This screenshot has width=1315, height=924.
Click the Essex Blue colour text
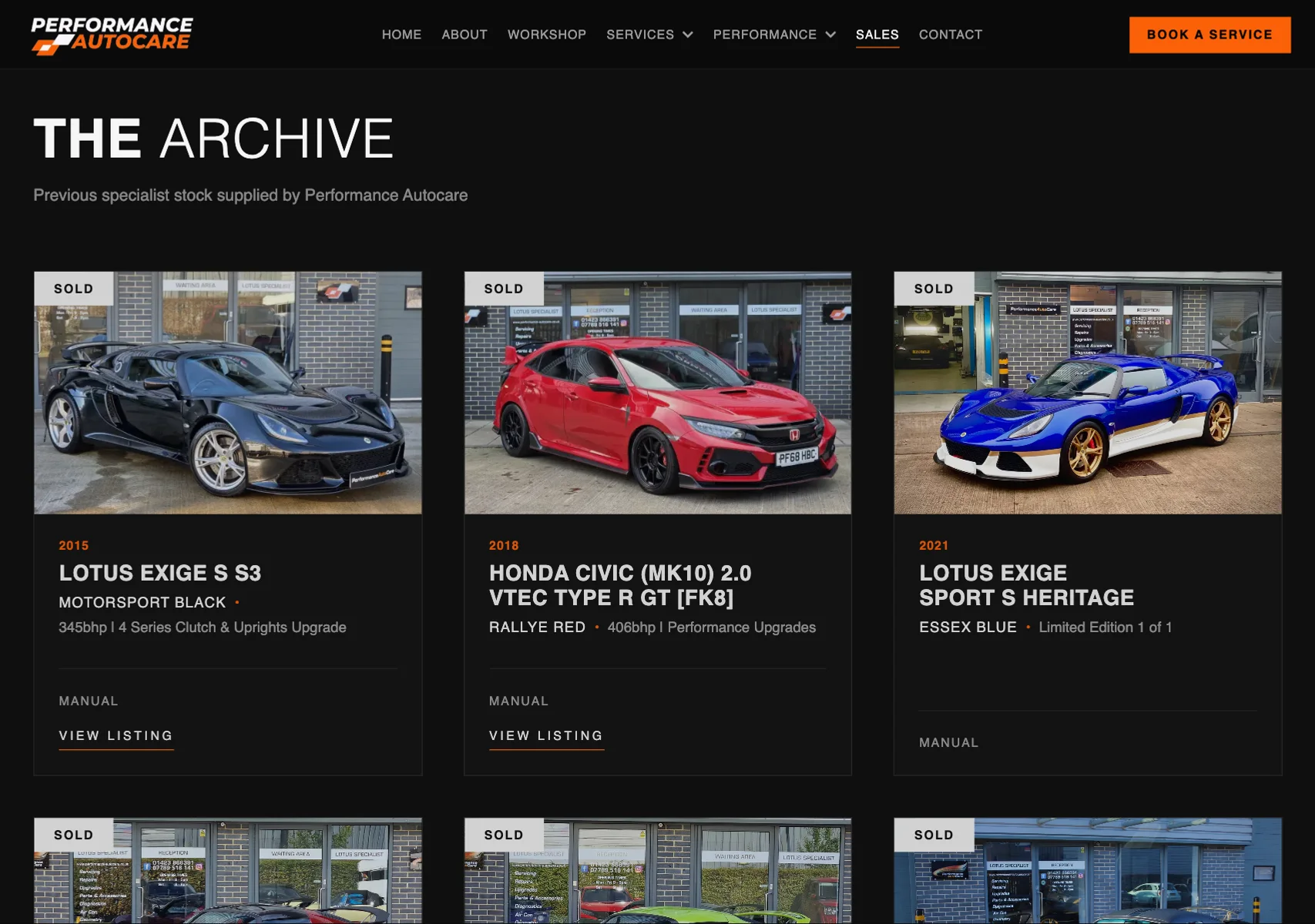[x=968, y=628]
